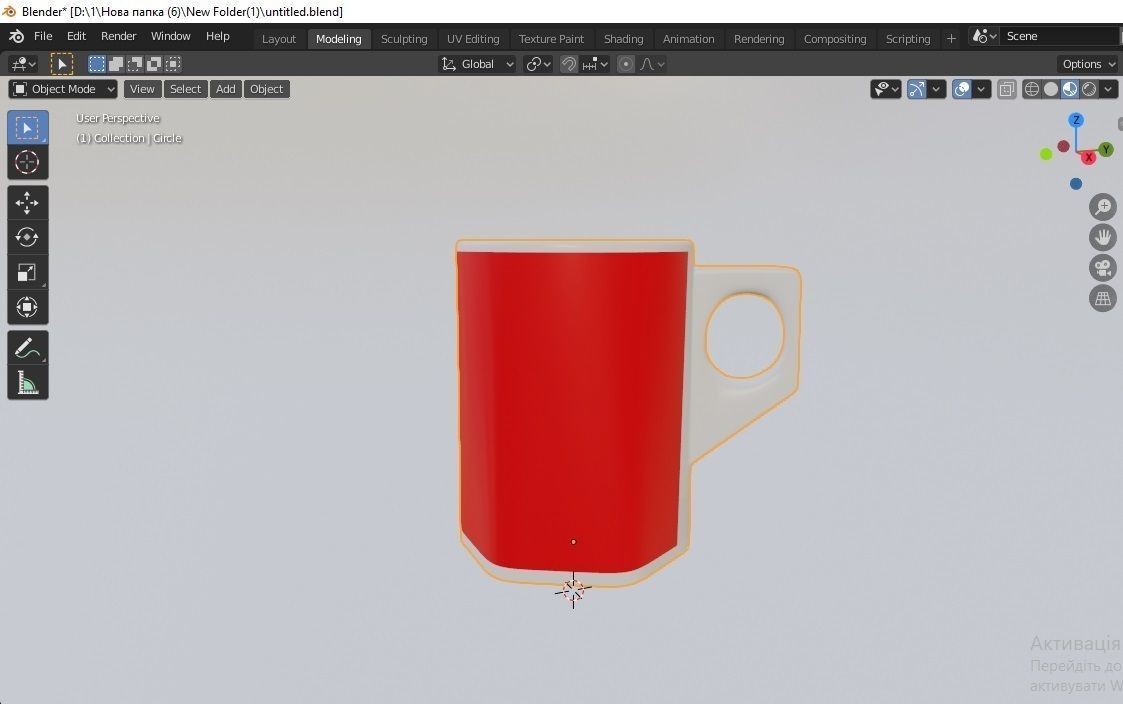Open the Help menu

point(218,36)
